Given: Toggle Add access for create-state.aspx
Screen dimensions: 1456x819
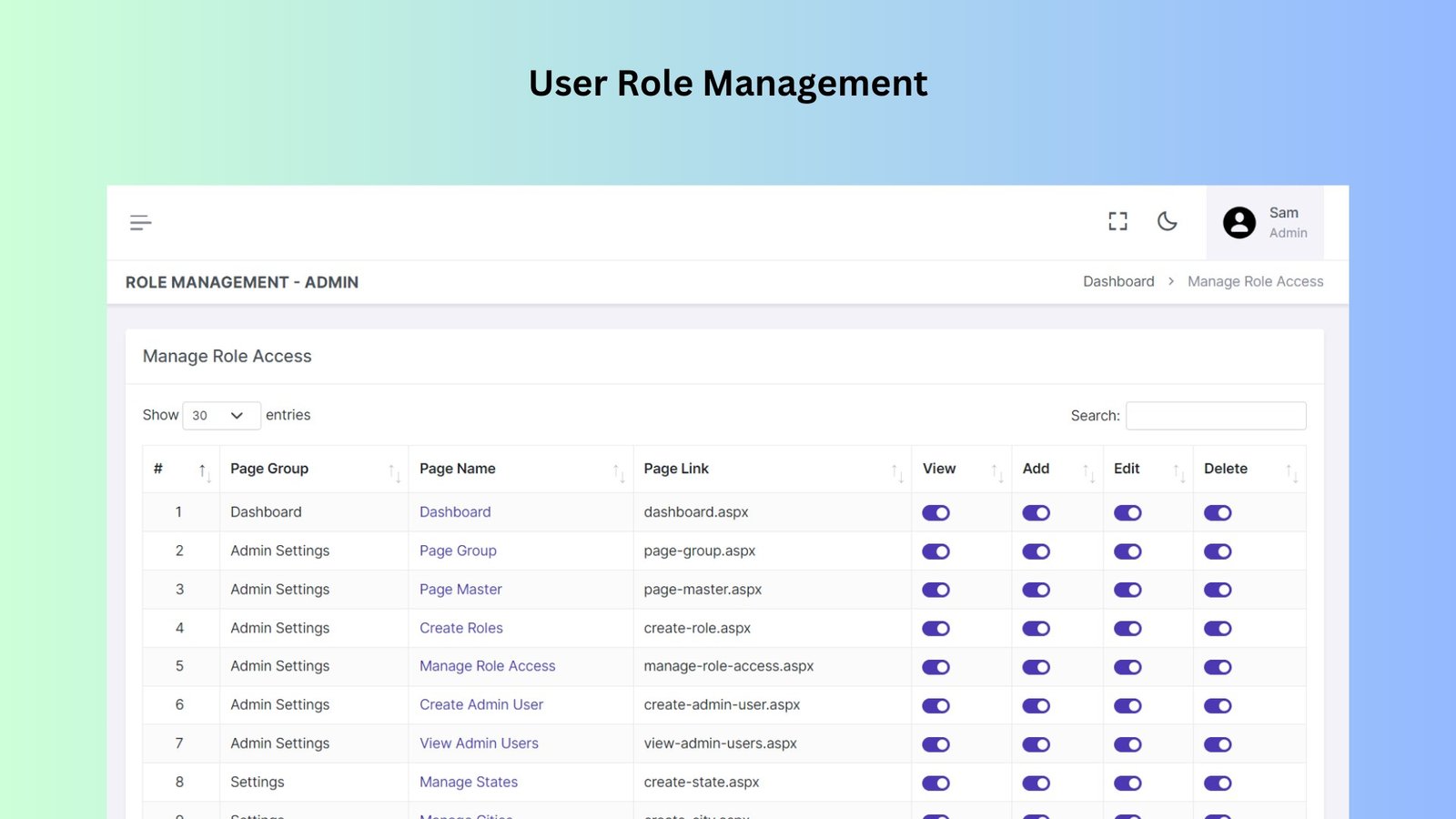Looking at the screenshot, I should pyautogui.click(x=1036, y=783).
